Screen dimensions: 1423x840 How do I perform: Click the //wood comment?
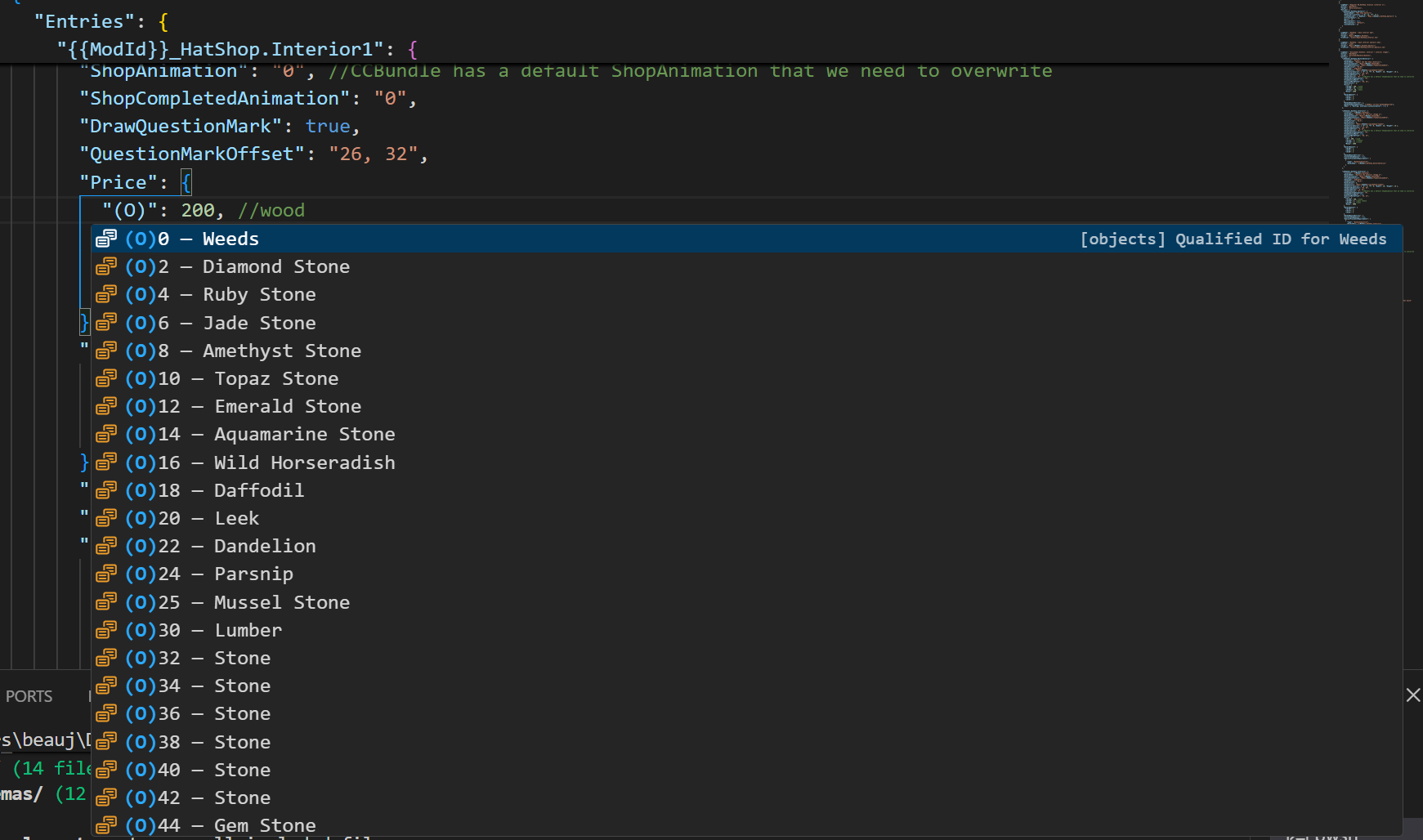click(x=271, y=210)
